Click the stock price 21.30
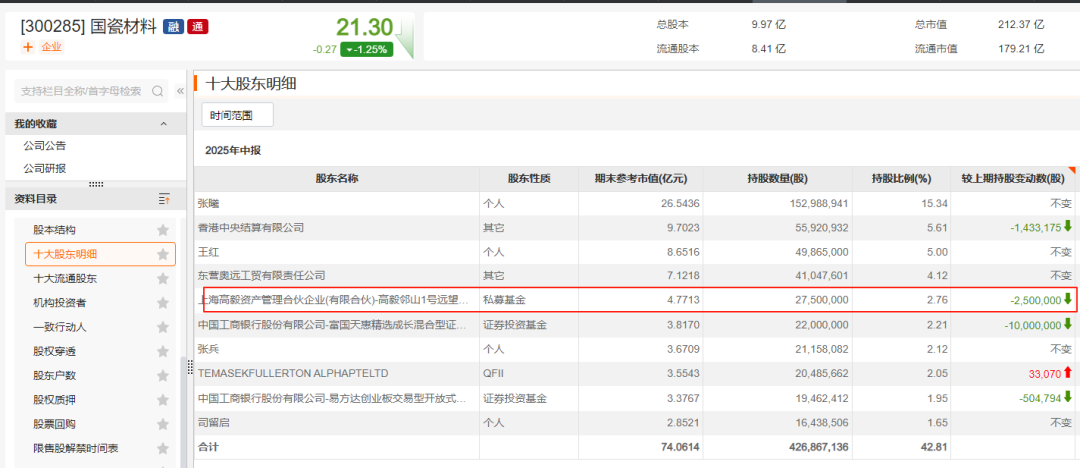This screenshot has height=468, width=1080. point(364,28)
